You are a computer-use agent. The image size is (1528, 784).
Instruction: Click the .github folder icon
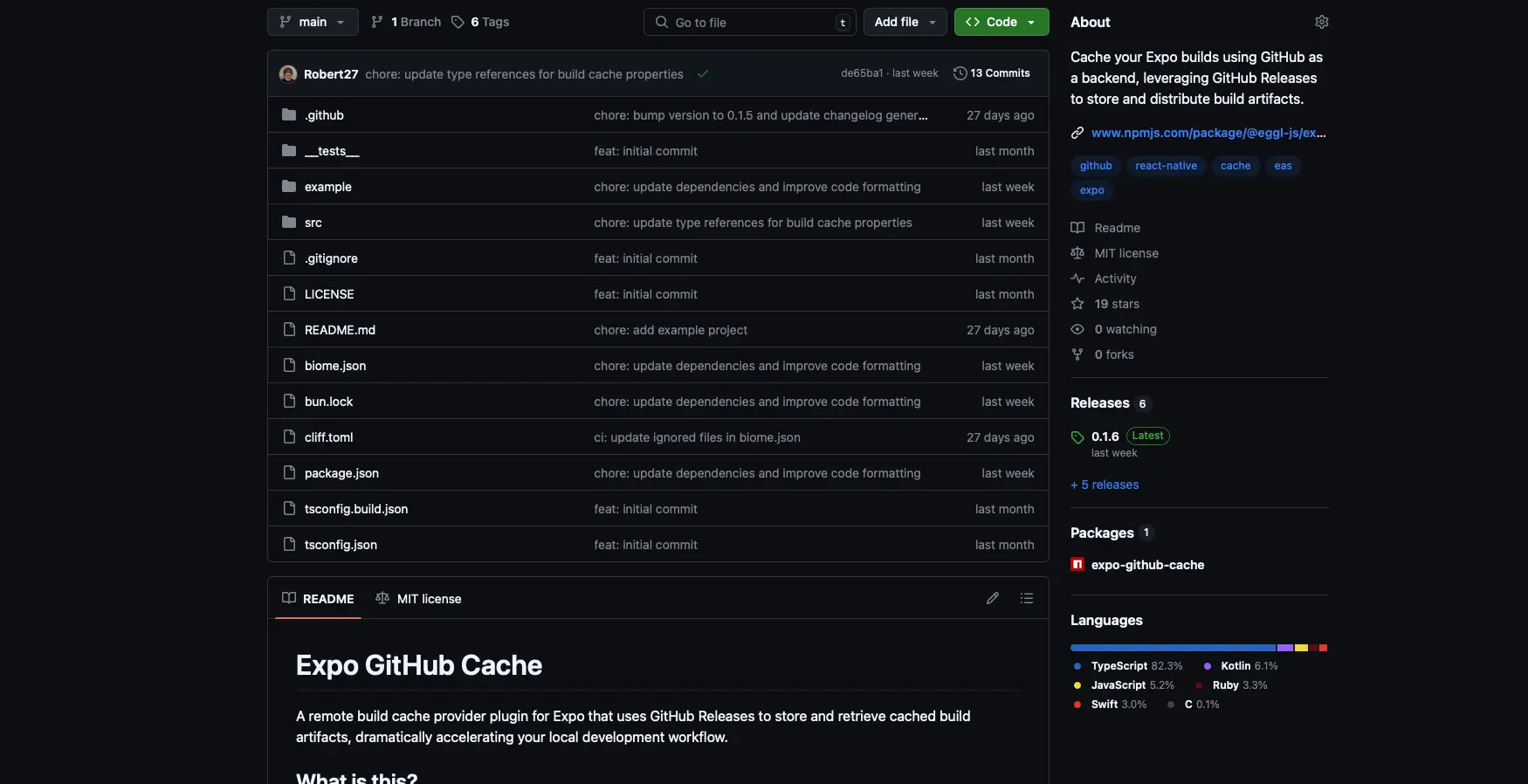click(289, 114)
